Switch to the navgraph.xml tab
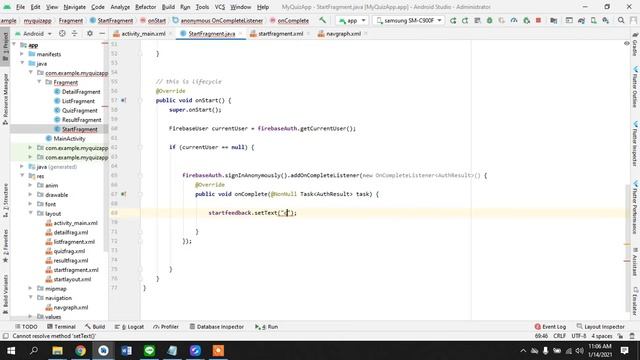 click(x=343, y=33)
